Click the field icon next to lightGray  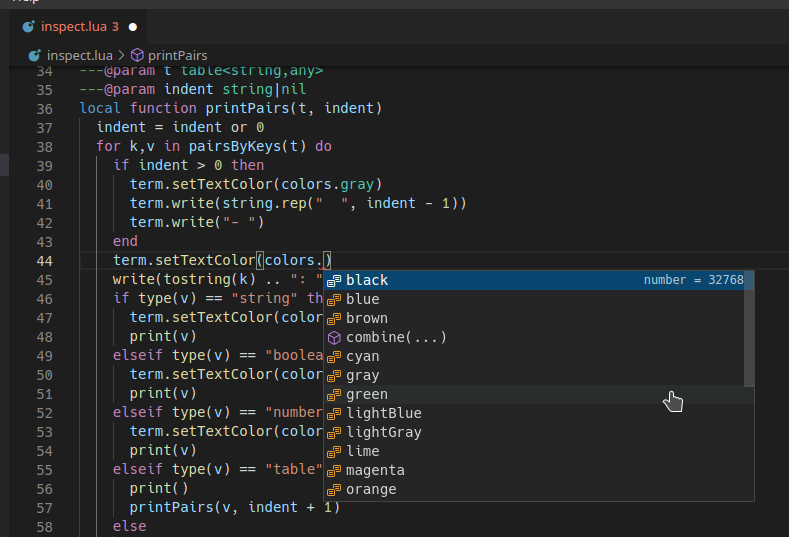334,433
